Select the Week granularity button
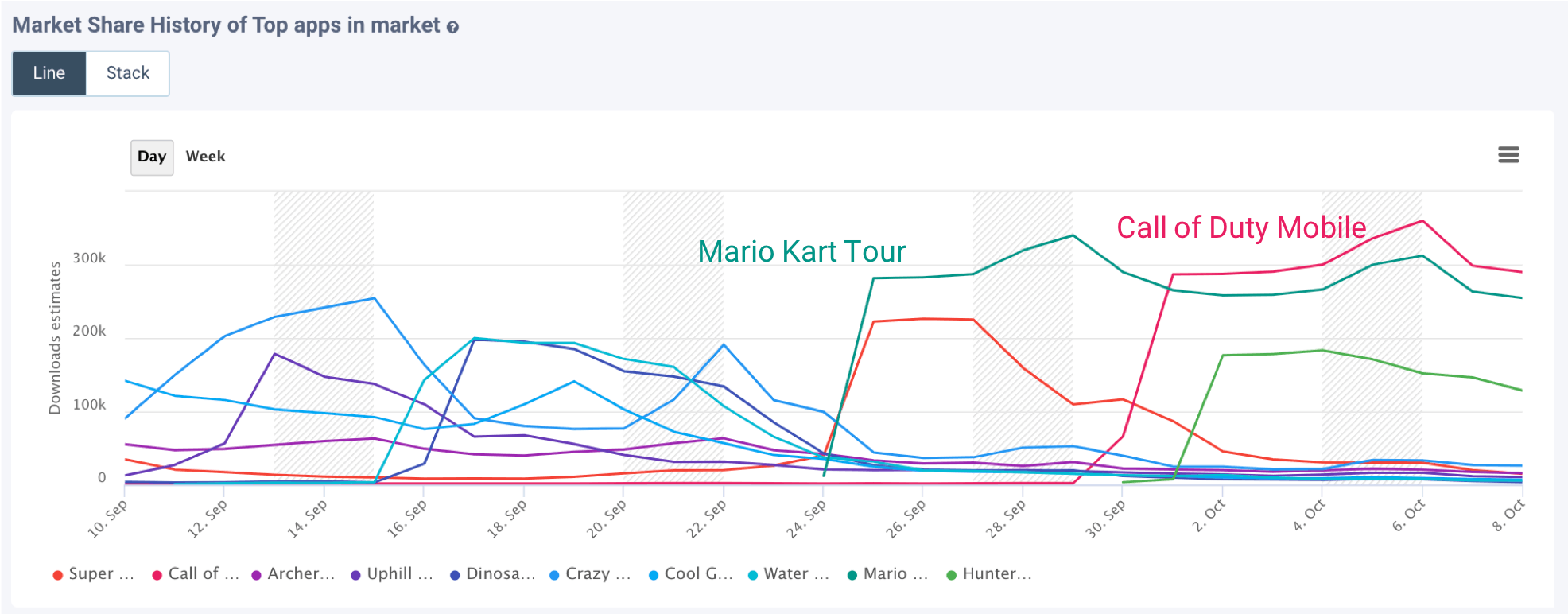This screenshot has height=614, width=1568. point(205,157)
